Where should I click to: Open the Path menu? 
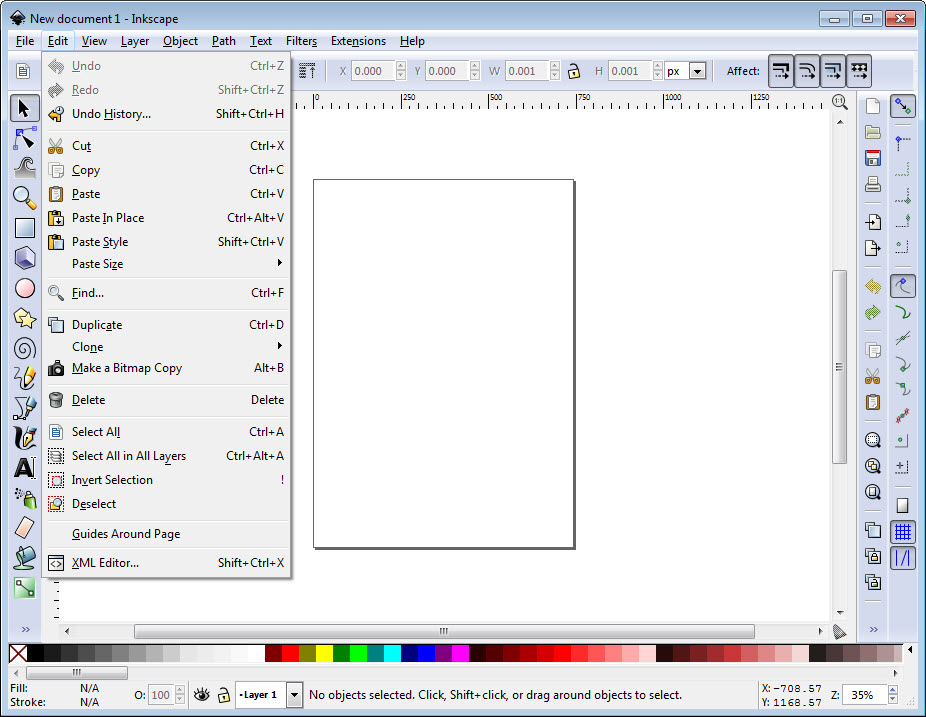(x=223, y=41)
